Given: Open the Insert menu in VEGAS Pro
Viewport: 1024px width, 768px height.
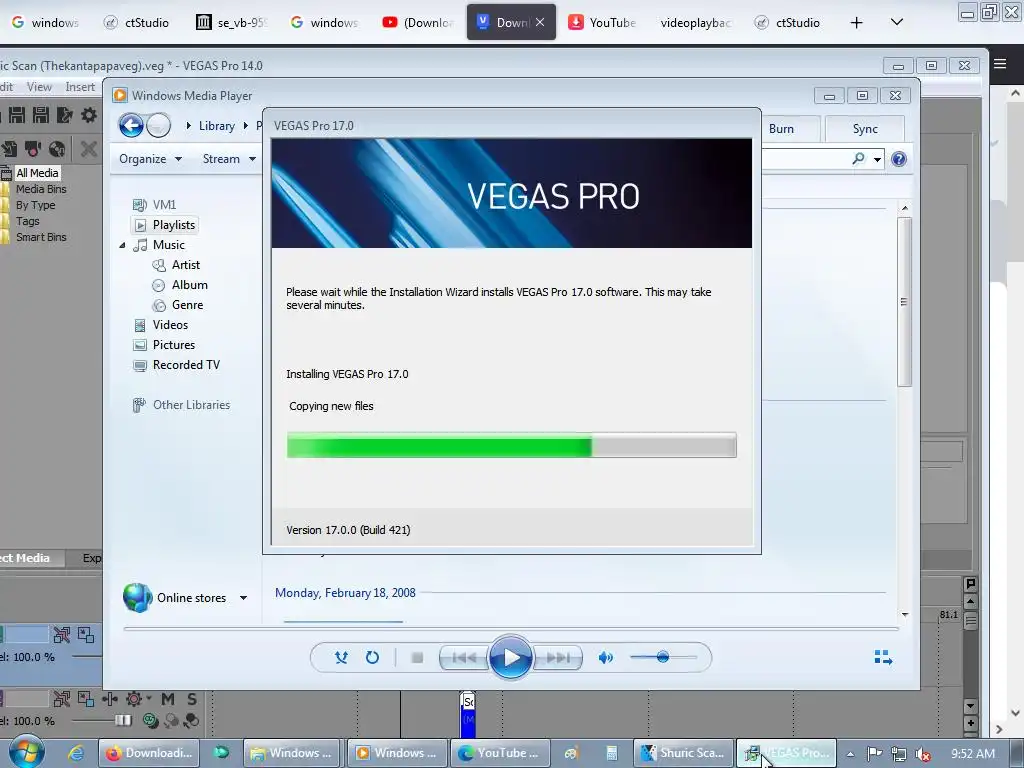Looking at the screenshot, I should tap(80, 86).
